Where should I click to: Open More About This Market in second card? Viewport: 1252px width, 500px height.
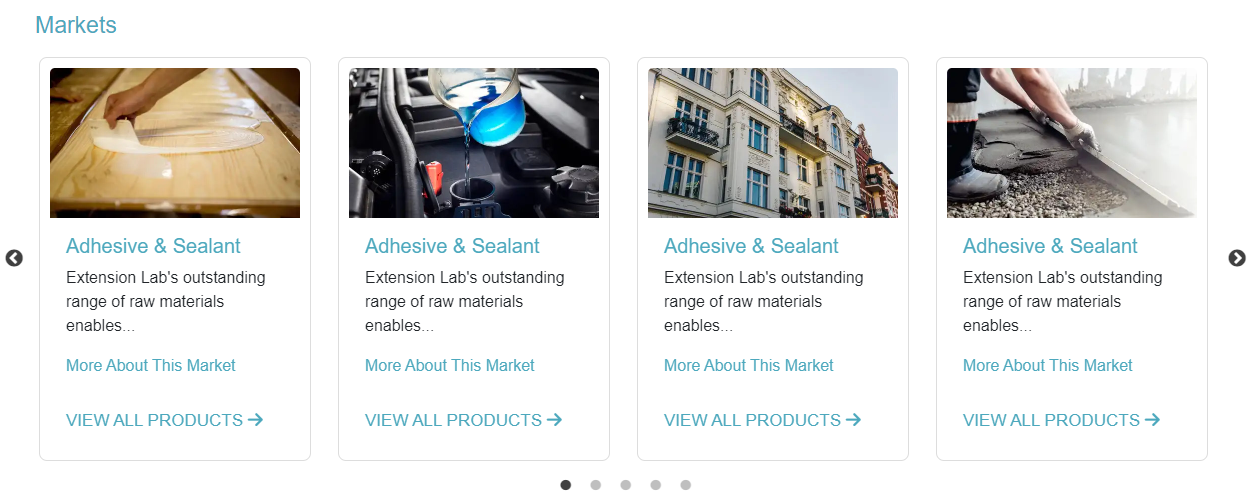tap(450, 366)
